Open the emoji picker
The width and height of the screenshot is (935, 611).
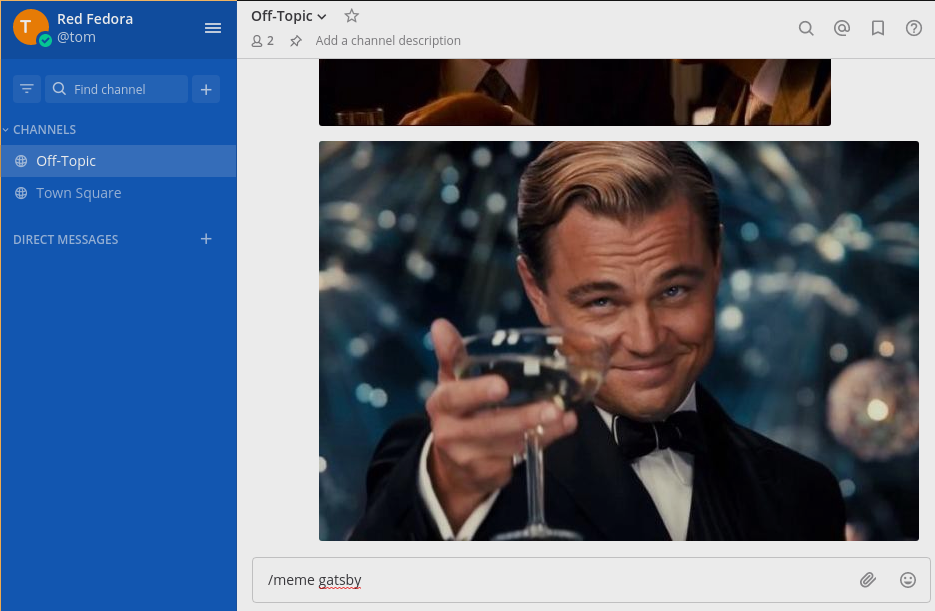coord(908,580)
